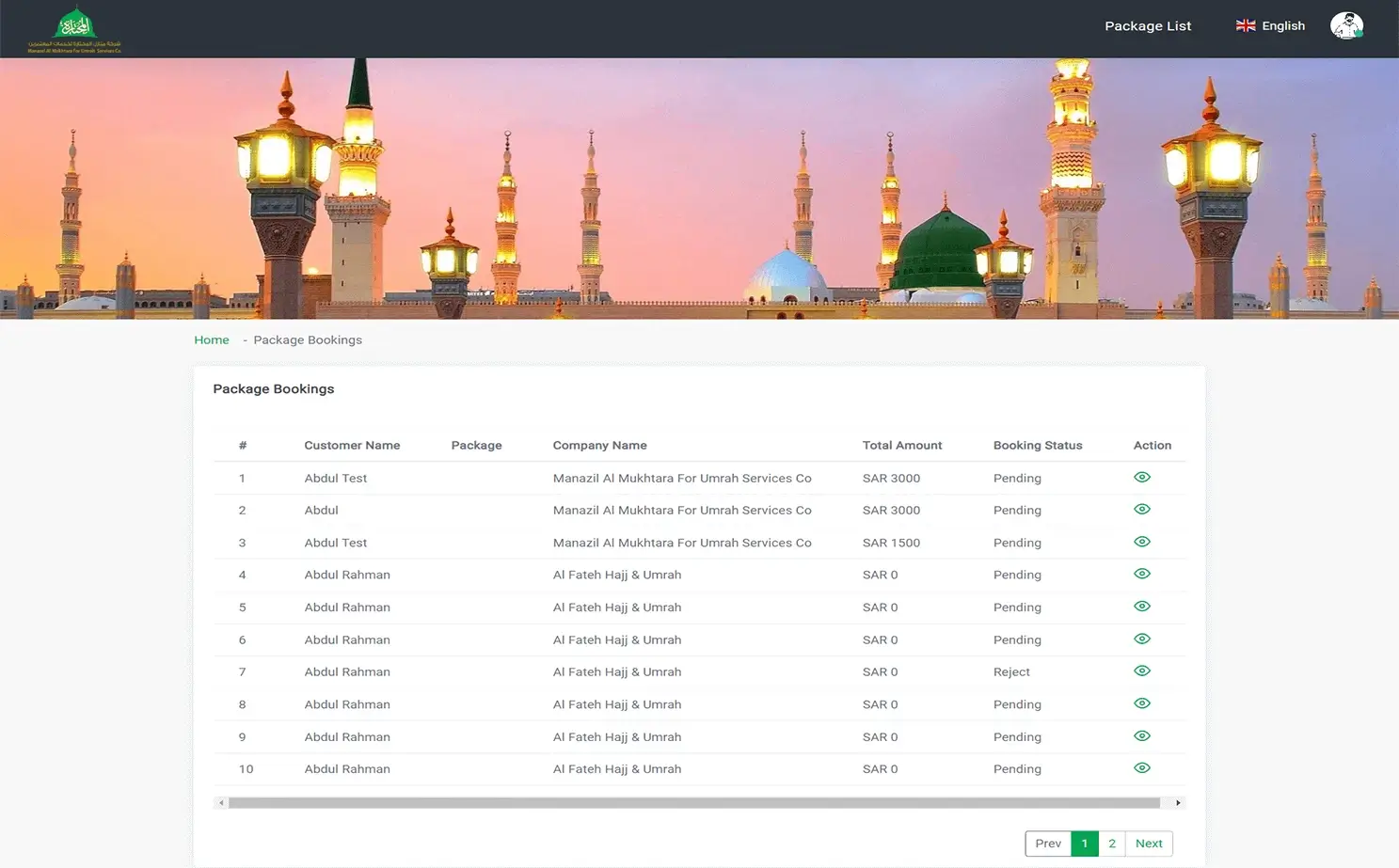Open details for the rejected booking
1399x868 pixels.
click(1141, 671)
